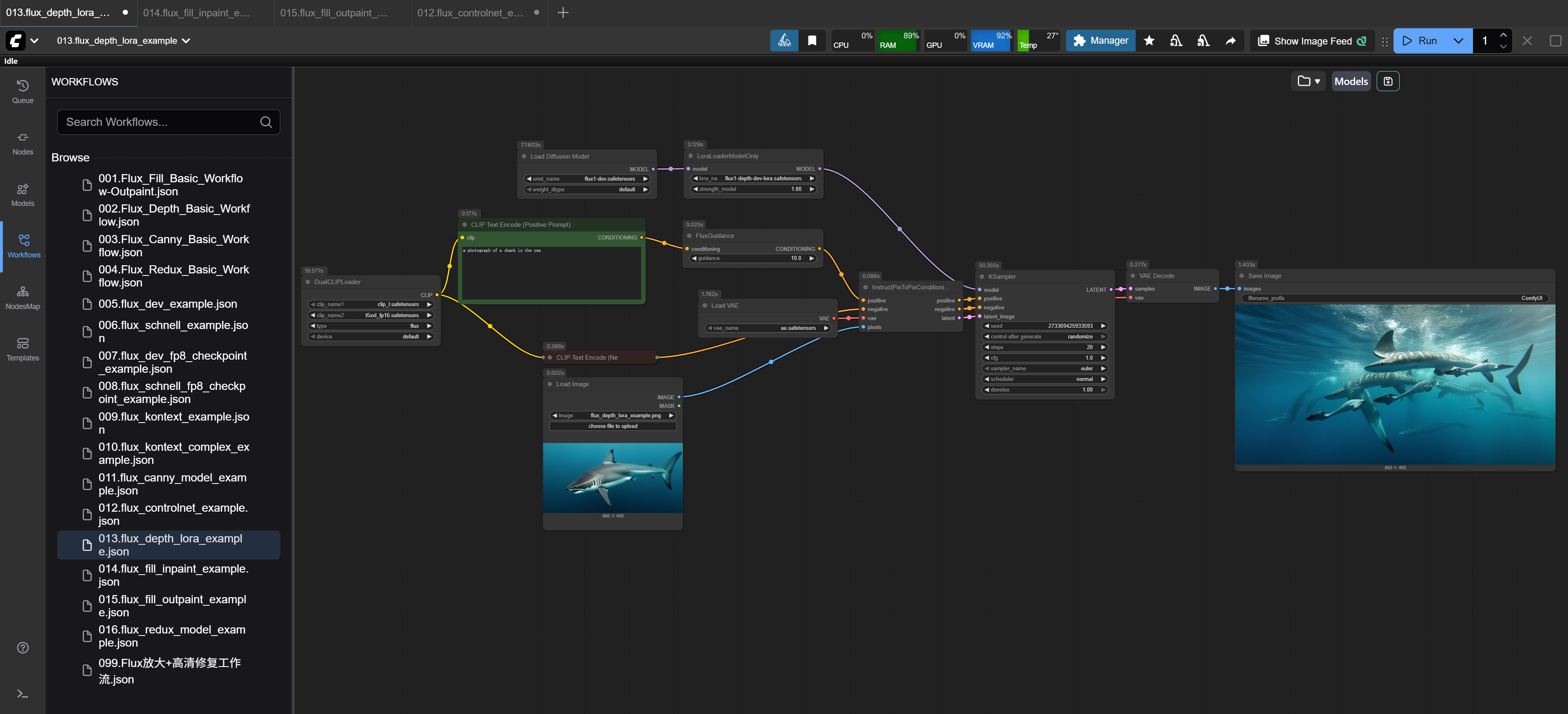The height and width of the screenshot is (714, 1568).
Task: Click the bookmark icon in top toolbar
Action: point(812,41)
